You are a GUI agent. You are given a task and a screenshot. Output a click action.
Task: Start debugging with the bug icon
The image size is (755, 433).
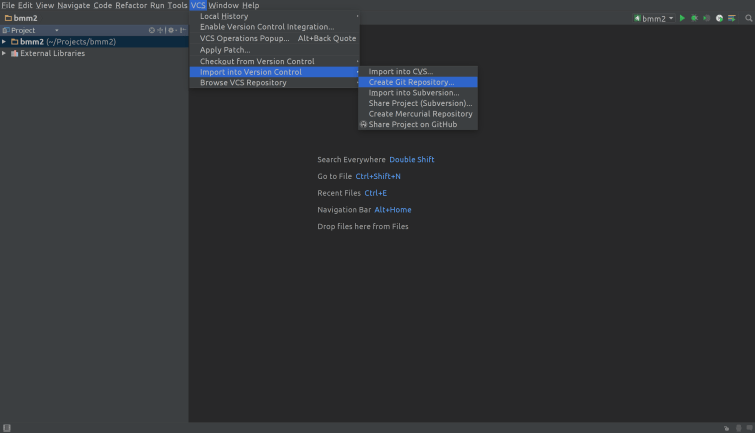(694, 18)
